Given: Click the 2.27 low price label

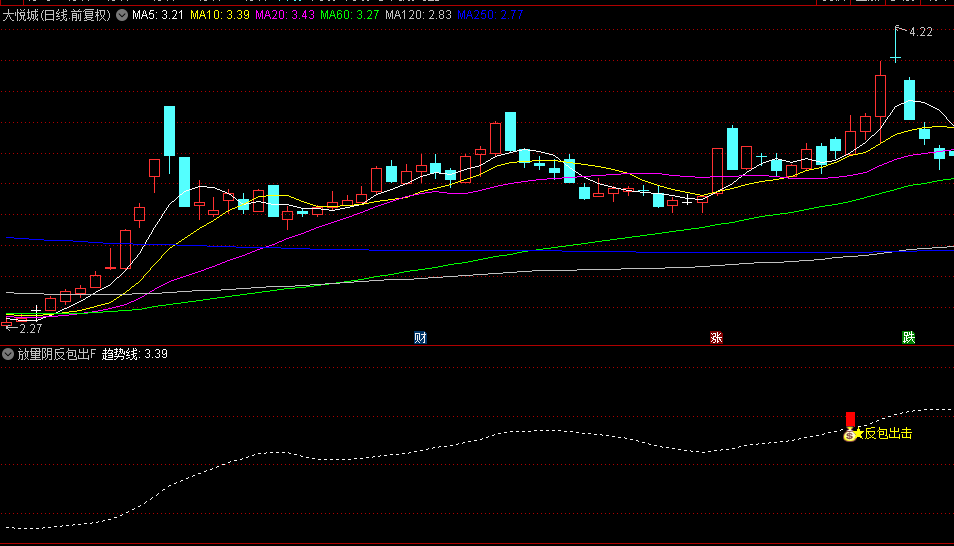Looking at the screenshot, I should (30, 329).
